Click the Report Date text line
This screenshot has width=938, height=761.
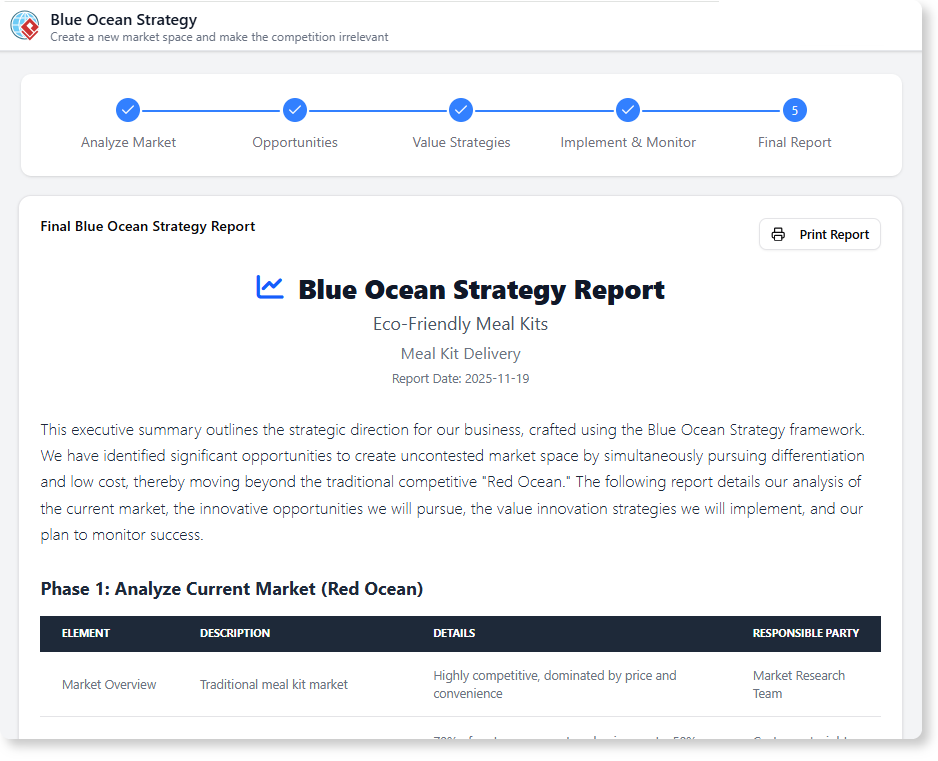(x=461, y=378)
